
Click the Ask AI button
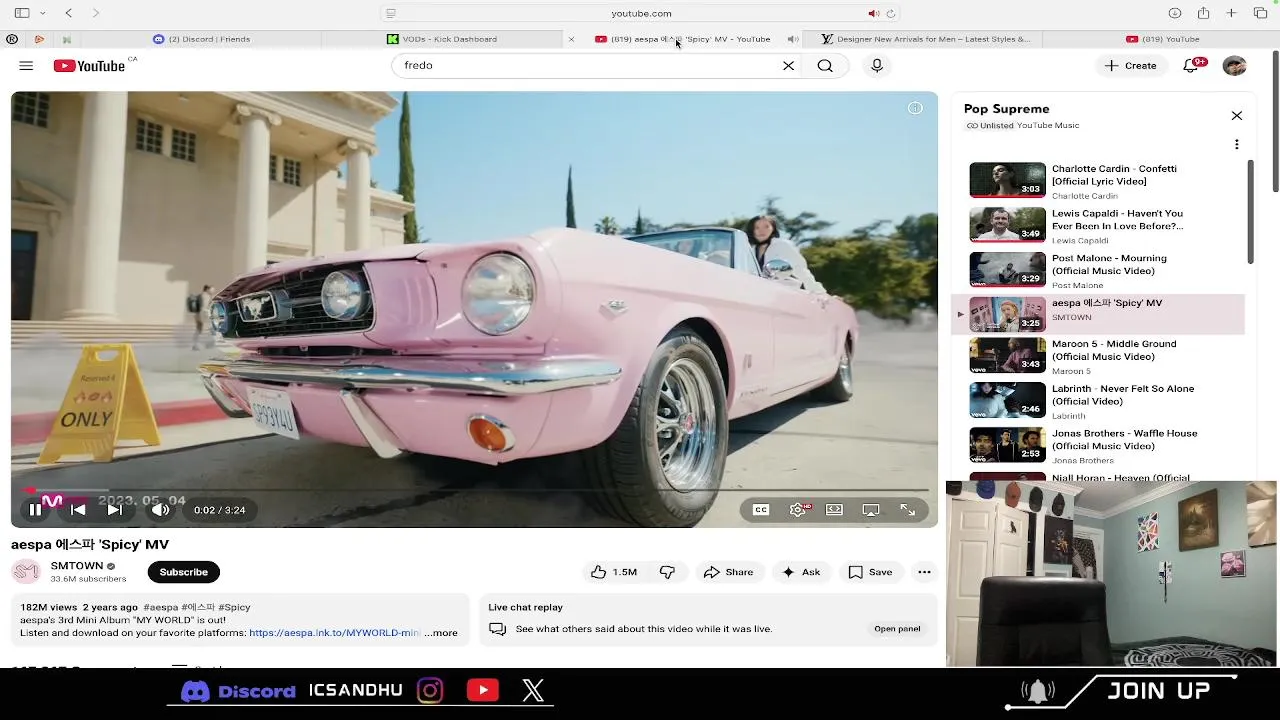801,572
